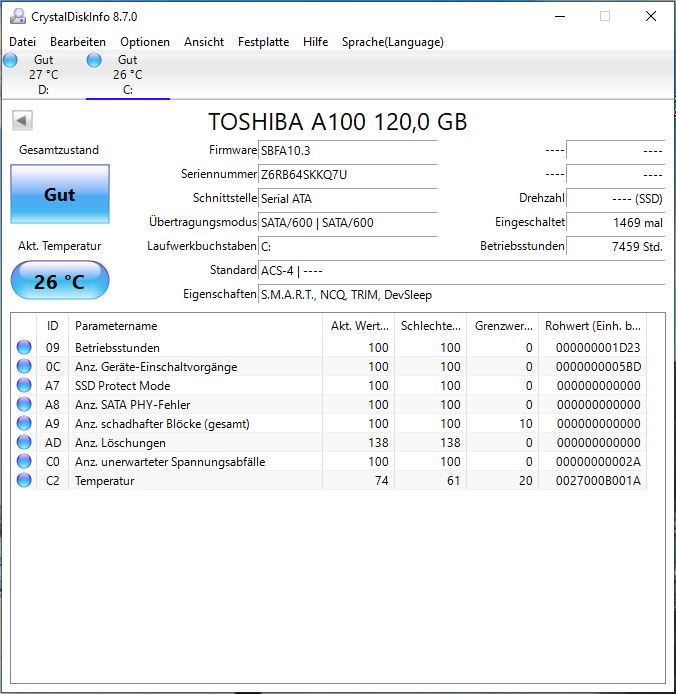Click the Seriennummer field Z6RB64SKKQ7U
This screenshot has width=676, height=694.
[348, 175]
